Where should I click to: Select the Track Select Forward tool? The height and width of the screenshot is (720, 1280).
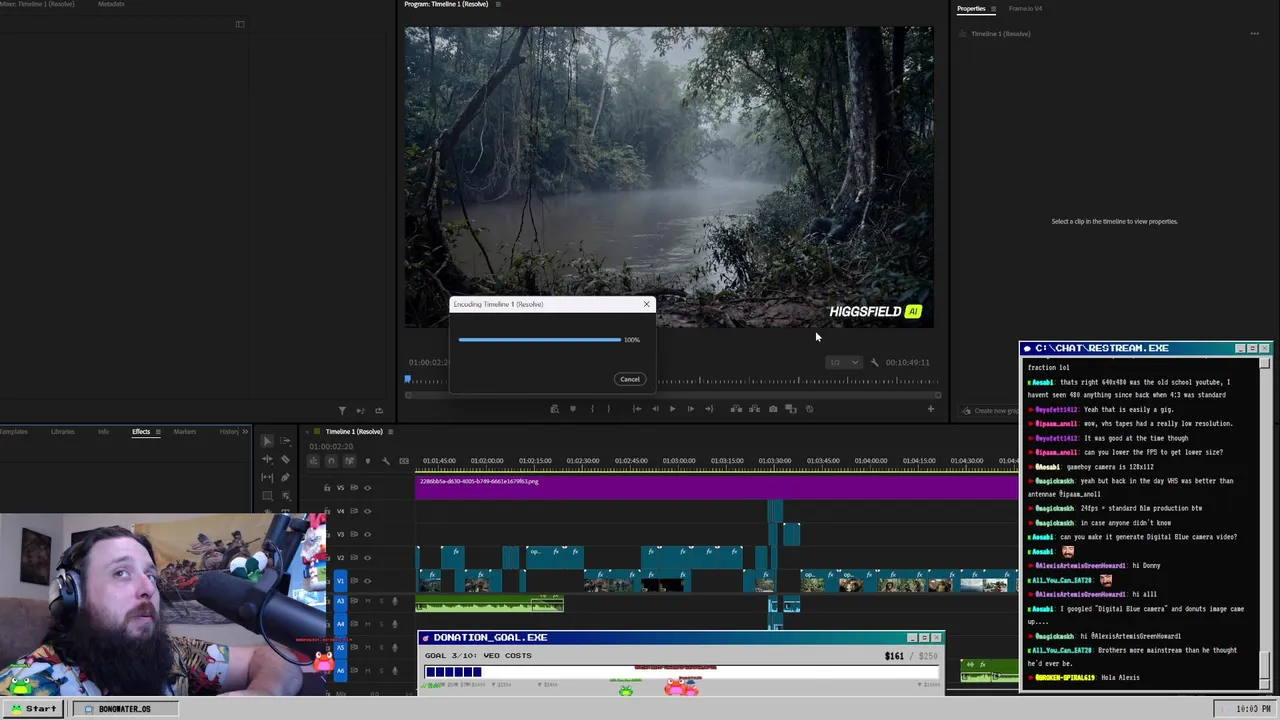285,441
